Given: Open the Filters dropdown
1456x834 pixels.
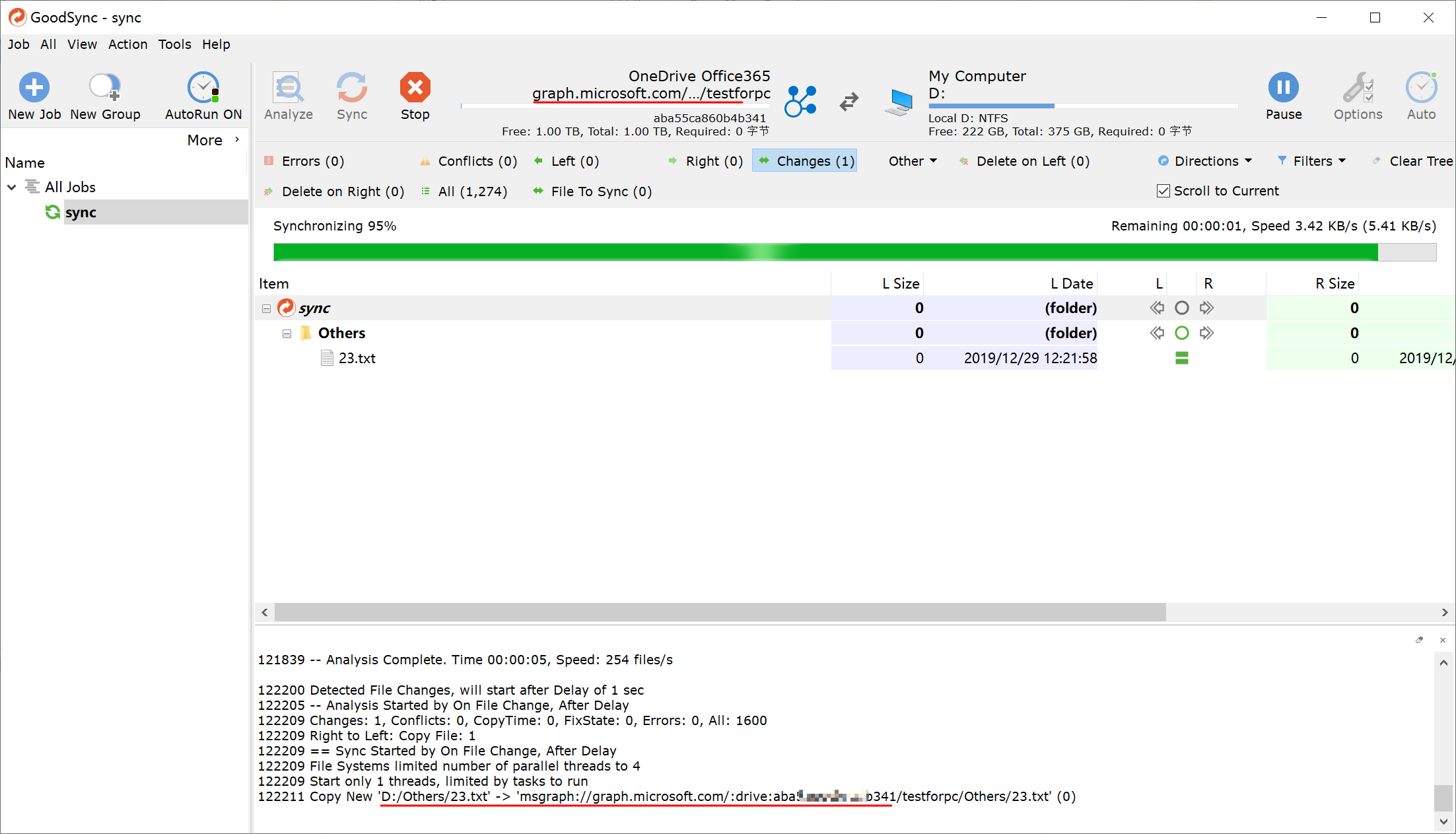Looking at the screenshot, I should pyautogui.click(x=1312, y=161).
